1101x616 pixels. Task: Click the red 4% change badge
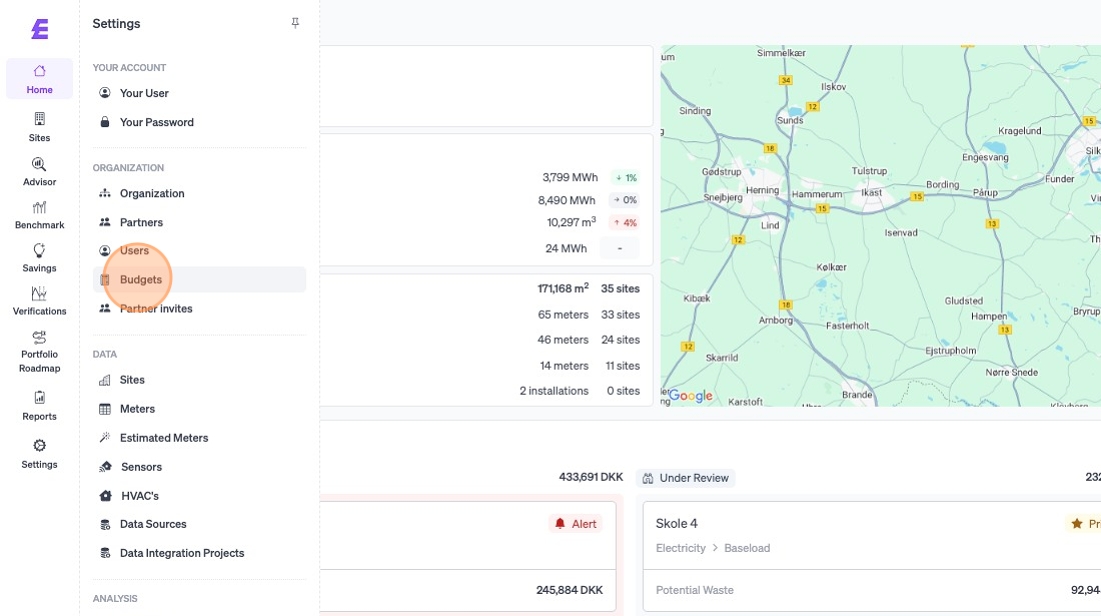624,223
